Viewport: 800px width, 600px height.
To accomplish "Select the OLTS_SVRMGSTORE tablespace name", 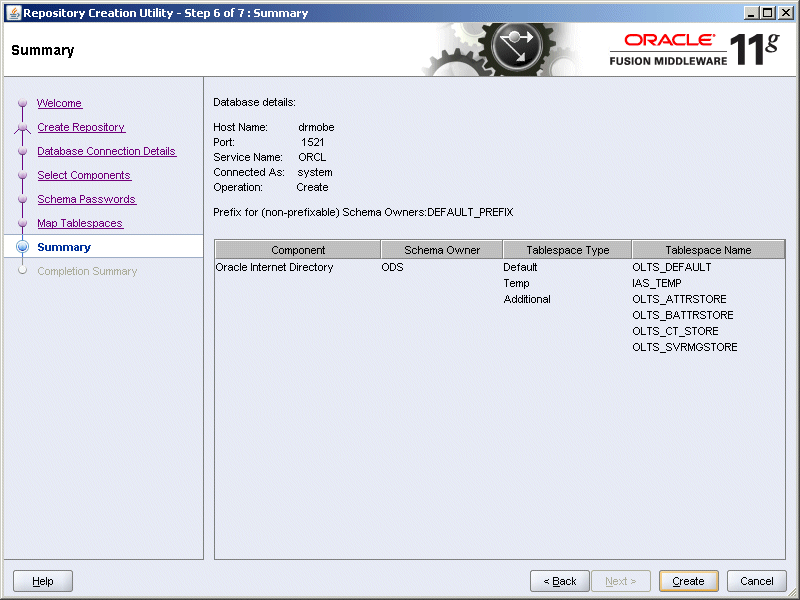I will tap(685, 347).
